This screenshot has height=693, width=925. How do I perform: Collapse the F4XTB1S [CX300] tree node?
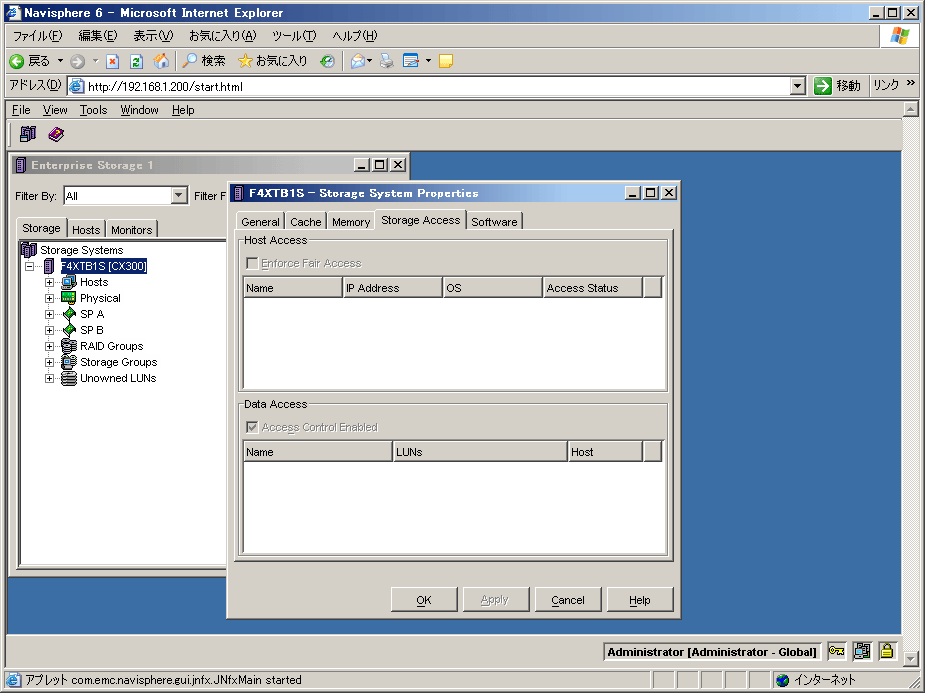pyautogui.click(x=30, y=267)
